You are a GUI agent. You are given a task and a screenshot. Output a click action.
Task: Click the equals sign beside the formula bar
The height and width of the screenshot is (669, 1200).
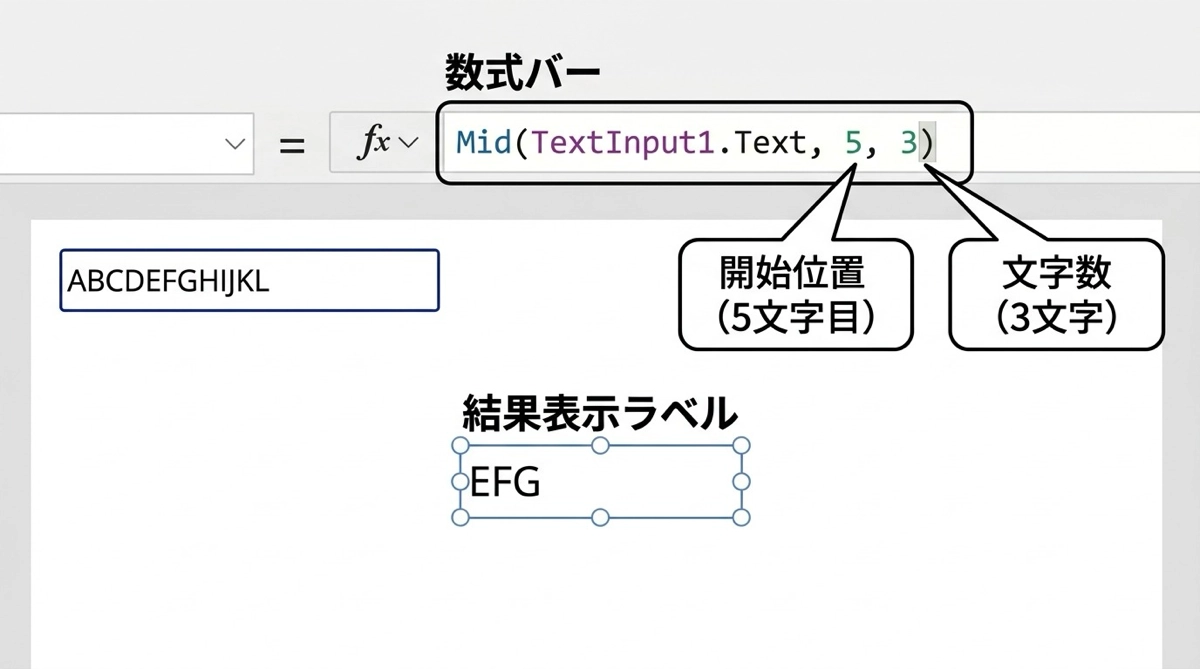[291, 145]
